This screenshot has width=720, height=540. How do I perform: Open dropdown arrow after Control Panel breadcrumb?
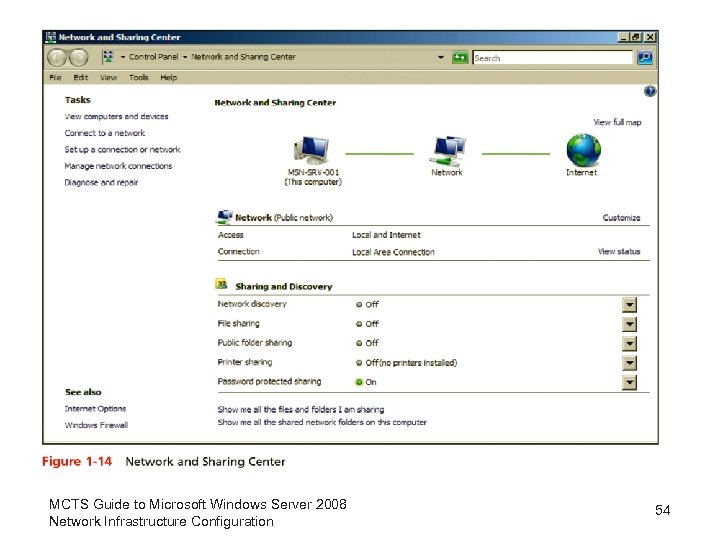coord(185,57)
